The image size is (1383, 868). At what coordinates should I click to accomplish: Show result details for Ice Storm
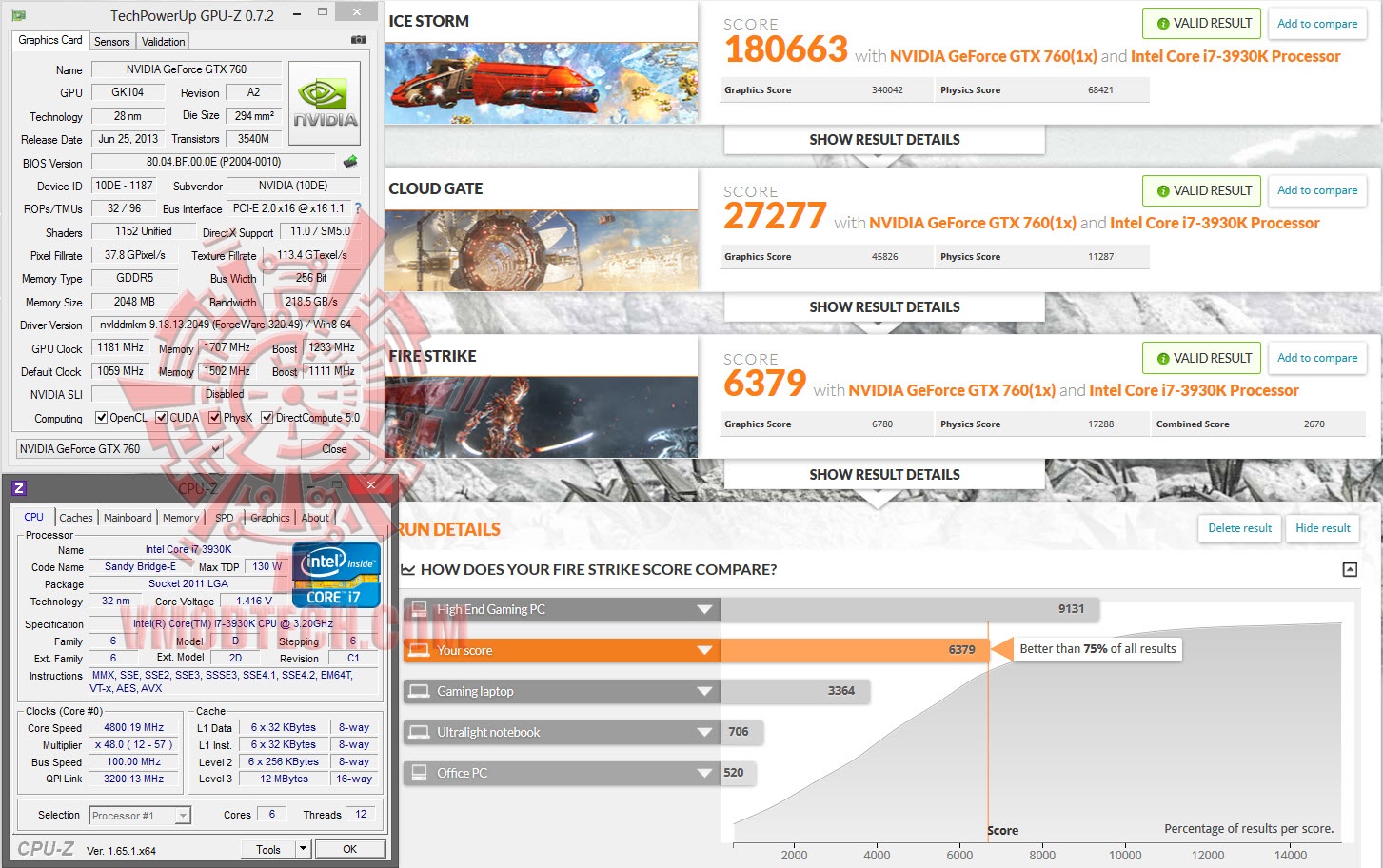884,140
